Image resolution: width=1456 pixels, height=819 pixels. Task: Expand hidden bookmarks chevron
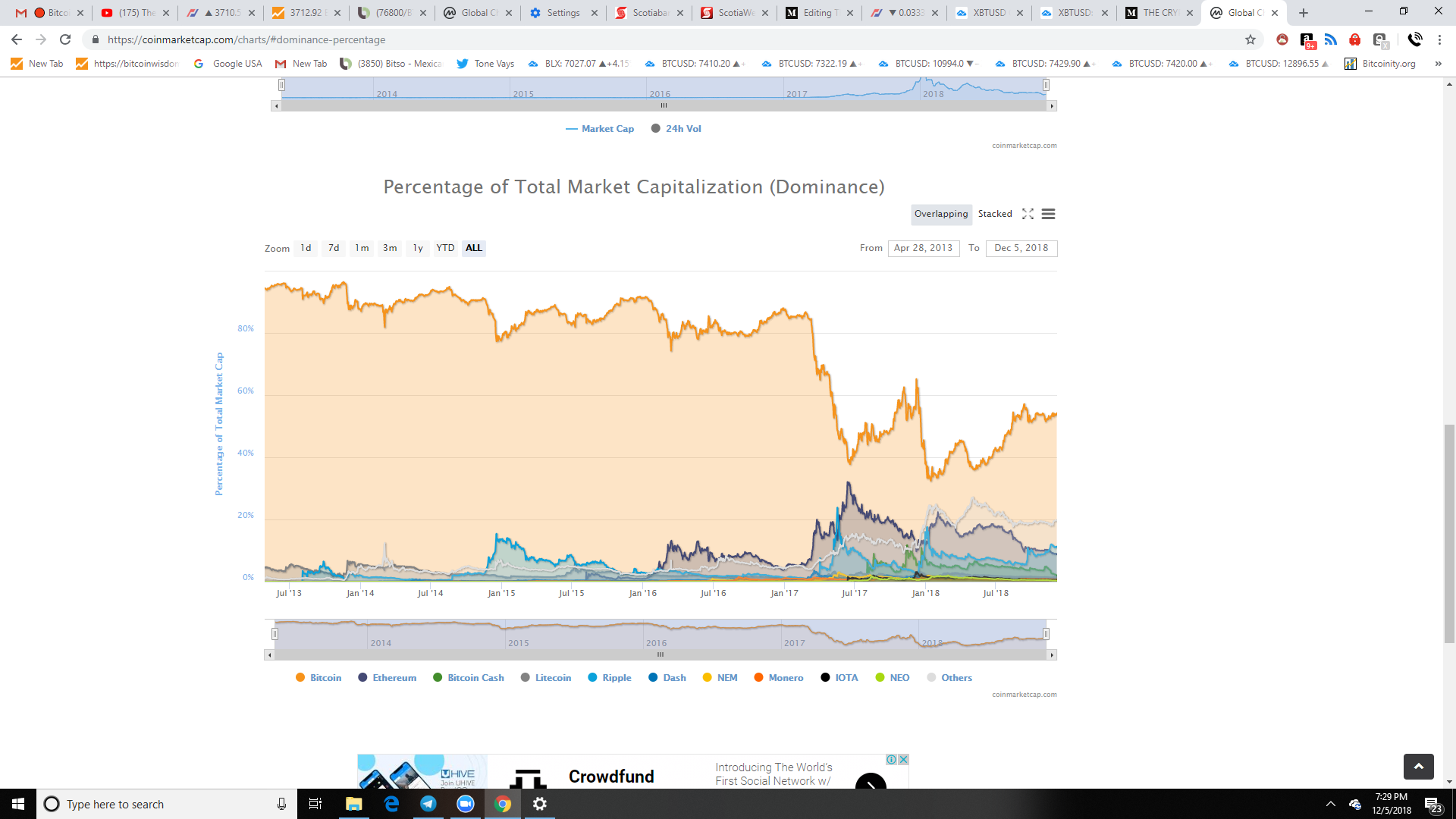pos(1439,64)
